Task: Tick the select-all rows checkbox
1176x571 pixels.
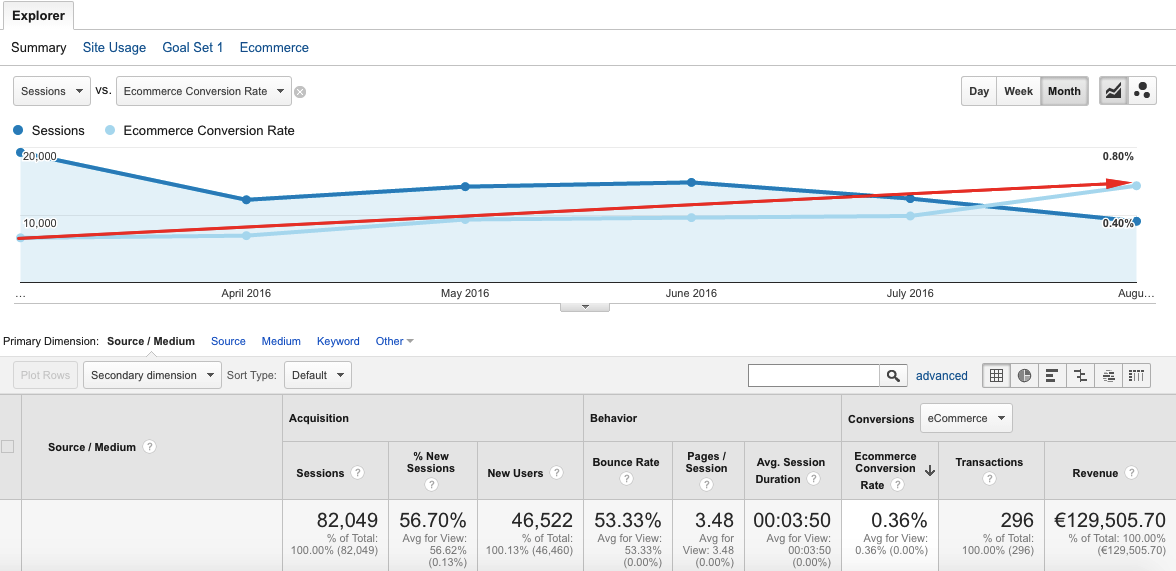Action: [8, 447]
